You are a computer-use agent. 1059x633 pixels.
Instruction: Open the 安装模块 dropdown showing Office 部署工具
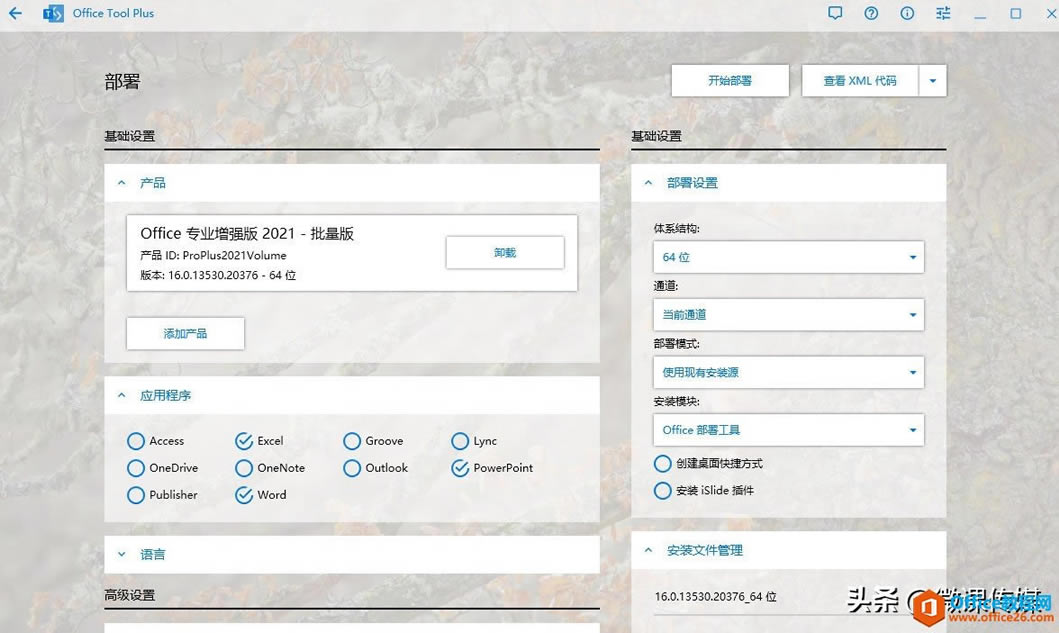click(788, 429)
